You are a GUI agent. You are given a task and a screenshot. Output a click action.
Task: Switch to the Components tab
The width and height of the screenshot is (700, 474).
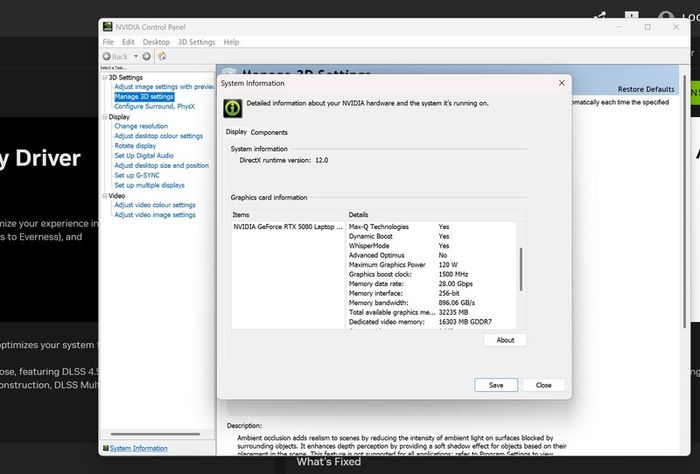(269, 133)
